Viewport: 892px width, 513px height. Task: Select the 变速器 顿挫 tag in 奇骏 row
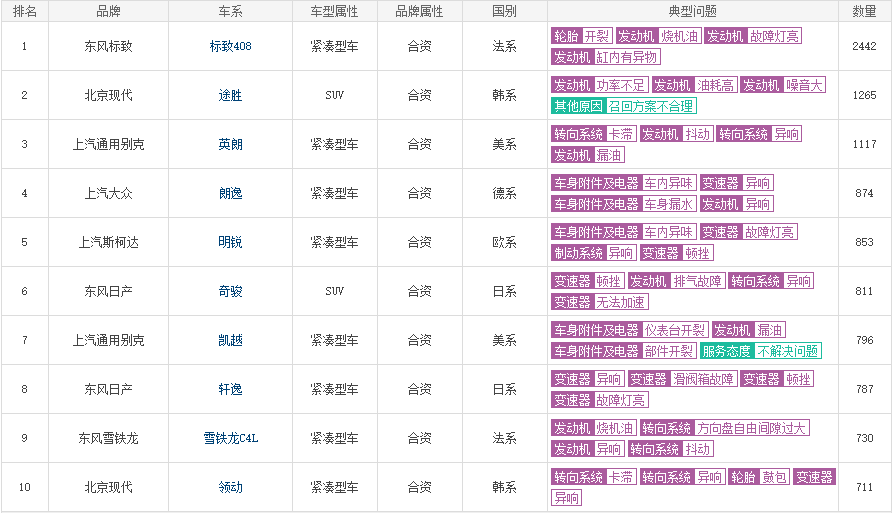[x=588, y=280]
